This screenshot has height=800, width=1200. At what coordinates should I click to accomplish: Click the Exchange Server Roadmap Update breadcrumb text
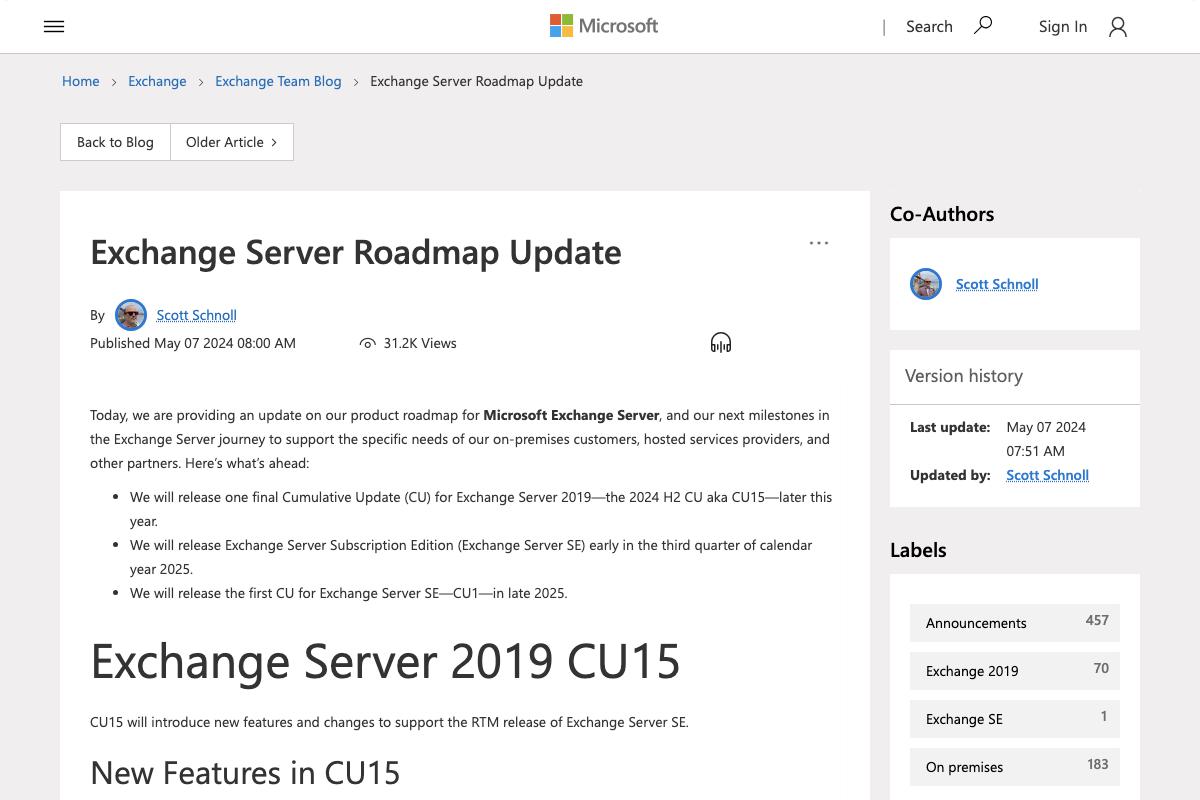pos(476,81)
